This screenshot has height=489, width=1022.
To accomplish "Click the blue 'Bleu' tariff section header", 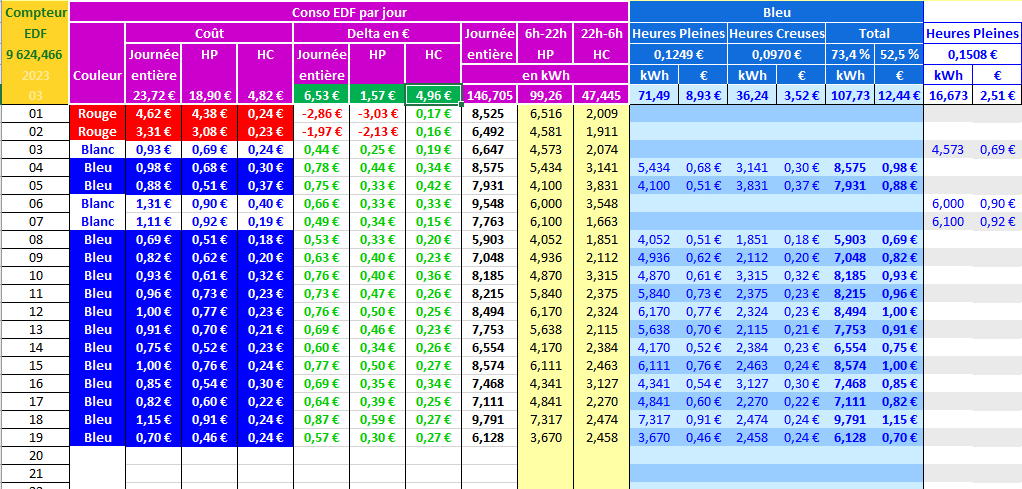I will pyautogui.click(x=775, y=13).
